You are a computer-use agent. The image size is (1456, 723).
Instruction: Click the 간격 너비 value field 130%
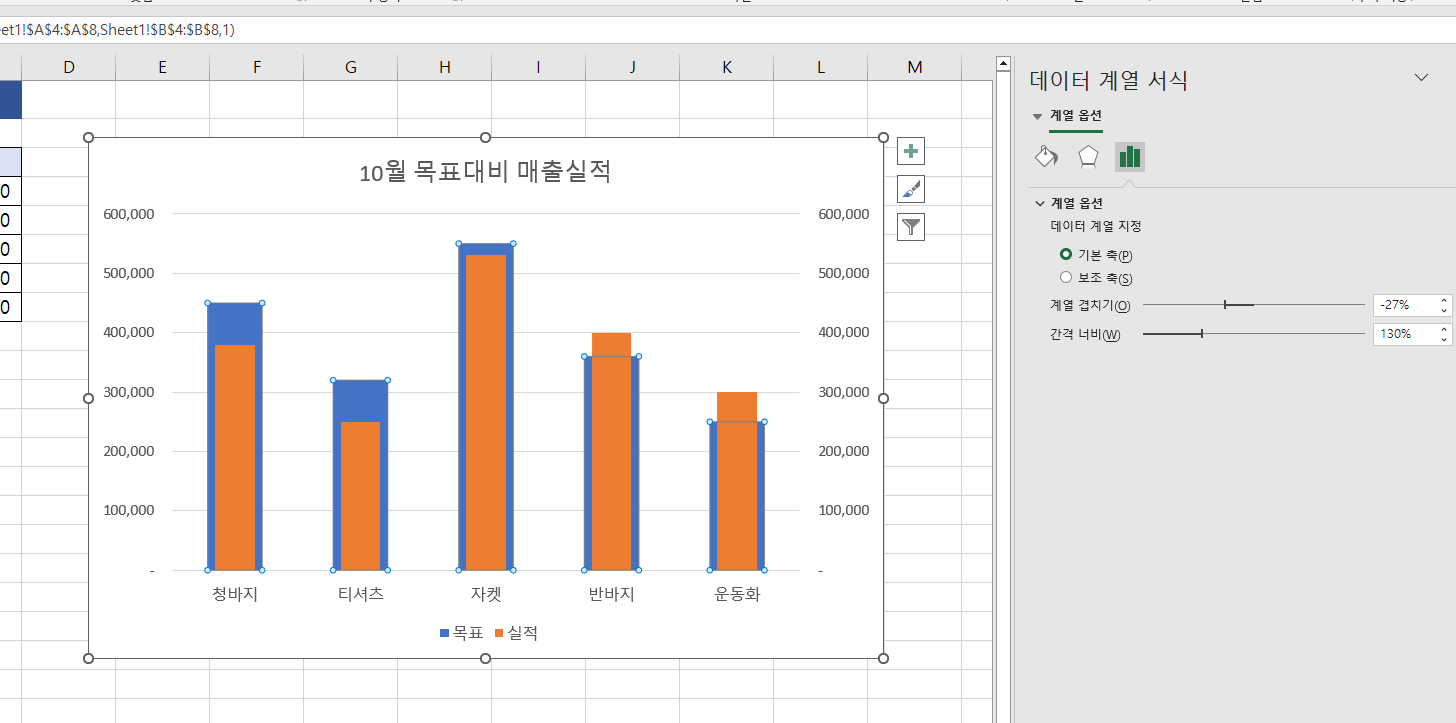coord(1404,334)
